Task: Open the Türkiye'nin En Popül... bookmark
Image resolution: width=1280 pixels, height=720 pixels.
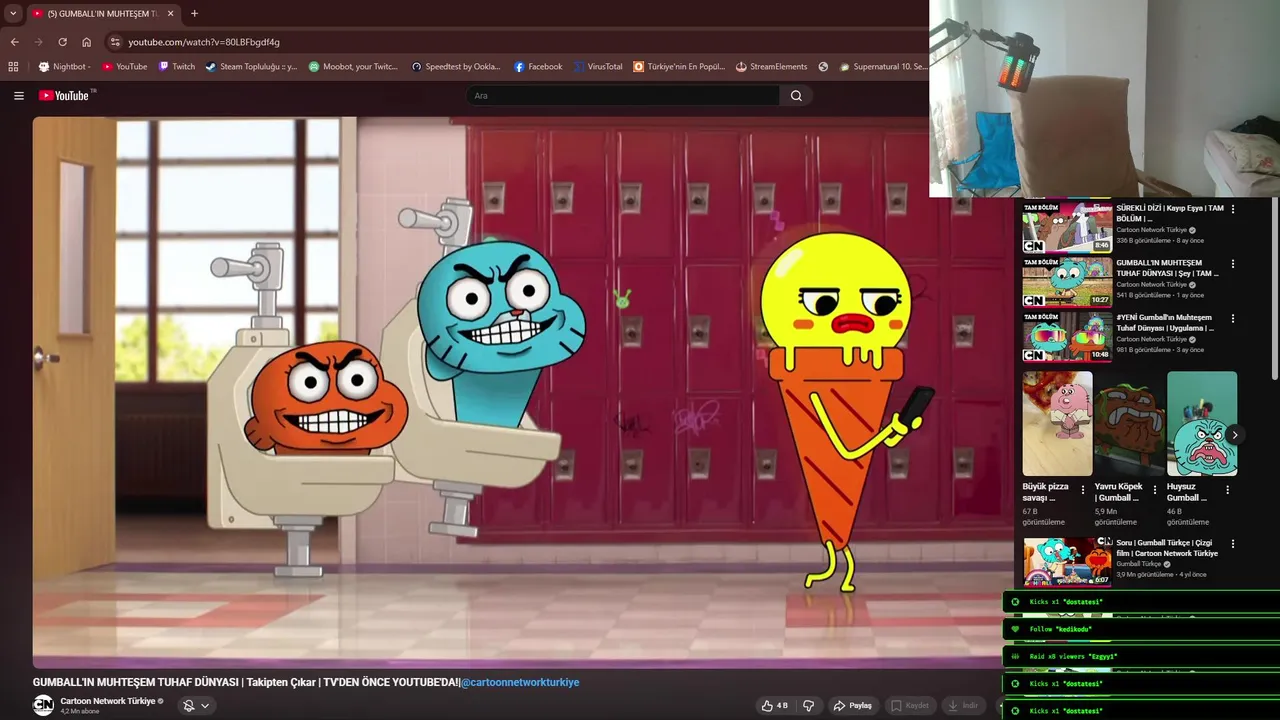Action: [679, 67]
